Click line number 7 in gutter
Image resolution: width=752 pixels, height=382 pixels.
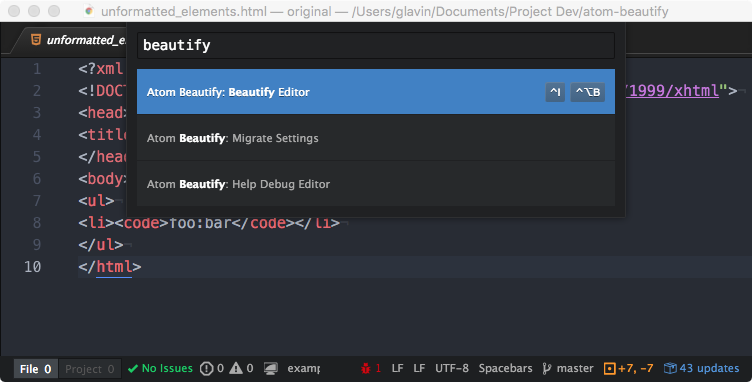coord(37,200)
